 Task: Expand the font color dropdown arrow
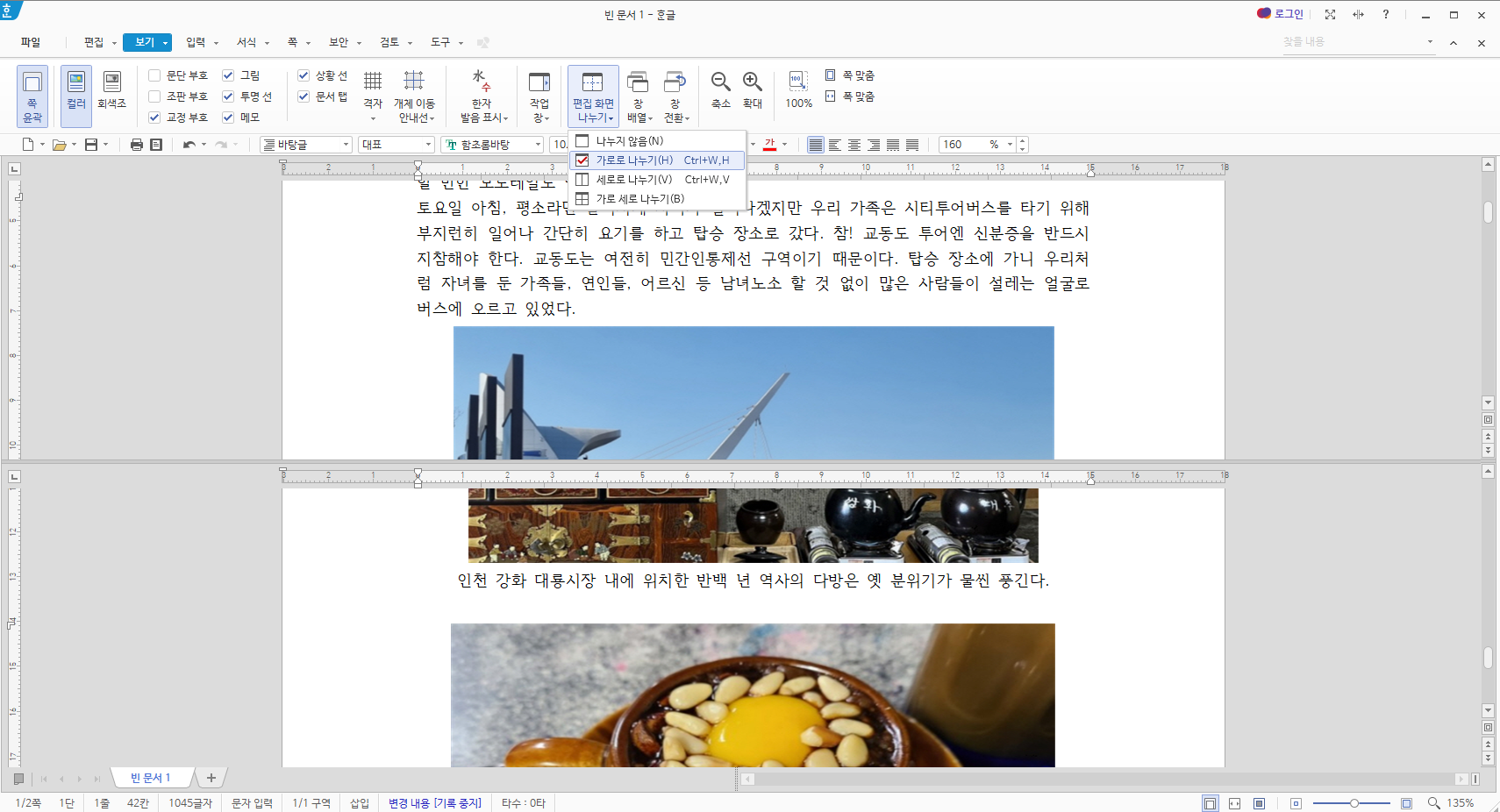(x=785, y=145)
